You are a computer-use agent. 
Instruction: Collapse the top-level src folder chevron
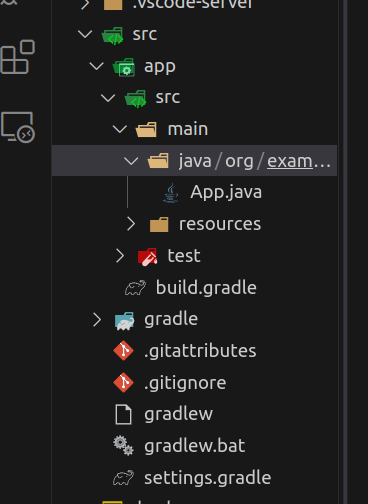pyautogui.click(x=85, y=34)
